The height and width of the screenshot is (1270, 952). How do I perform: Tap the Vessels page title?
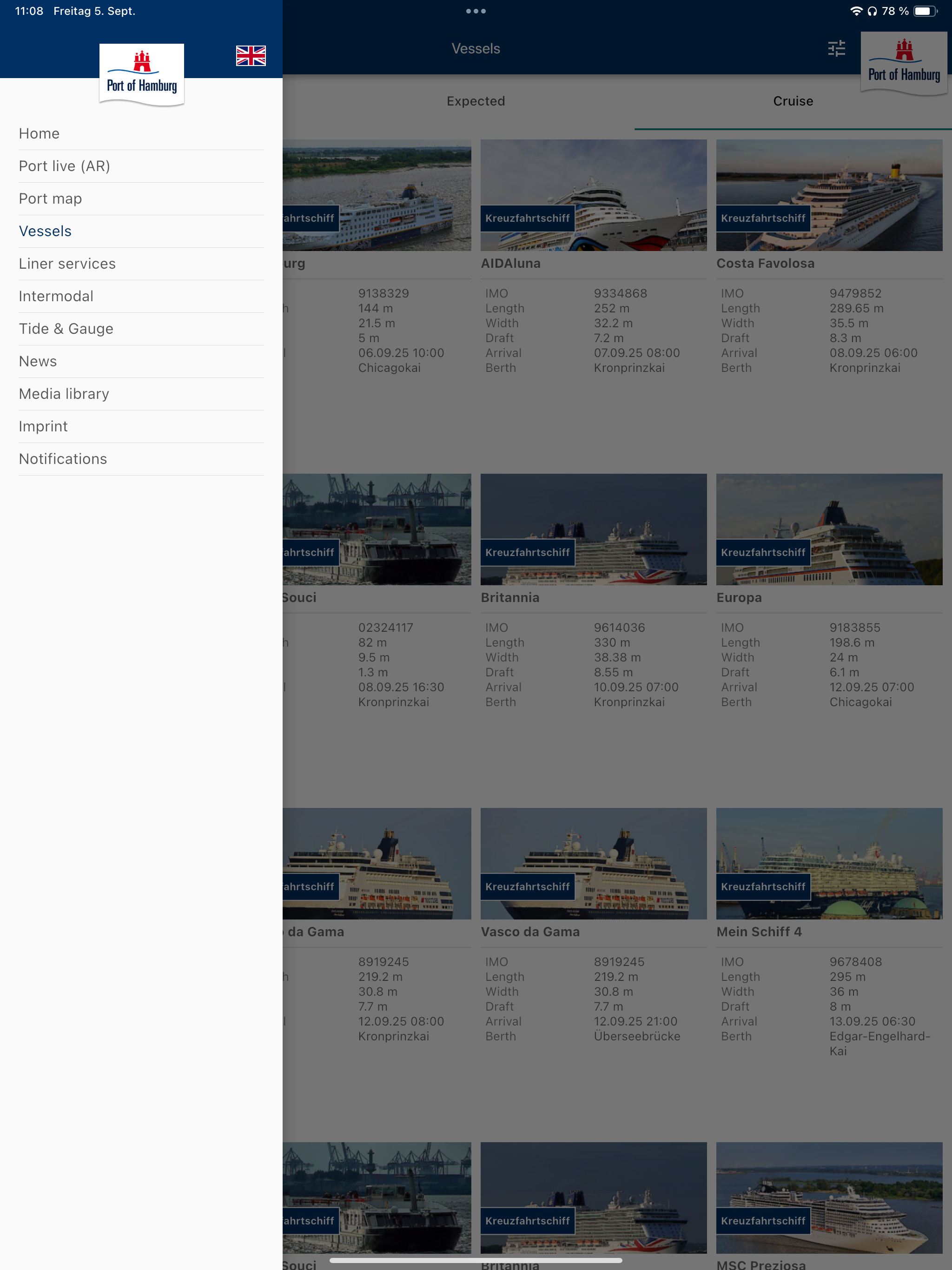[476, 49]
